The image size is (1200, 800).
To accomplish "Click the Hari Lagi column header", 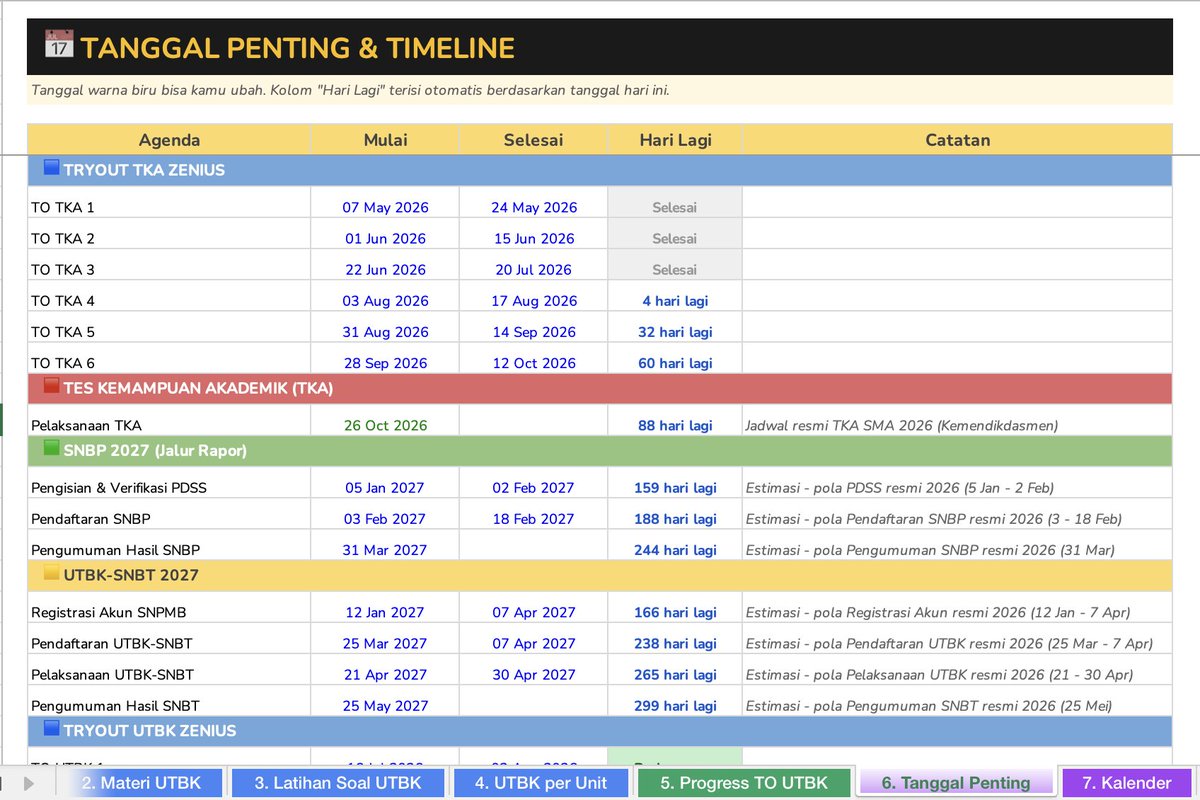I will [x=675, y=140].
